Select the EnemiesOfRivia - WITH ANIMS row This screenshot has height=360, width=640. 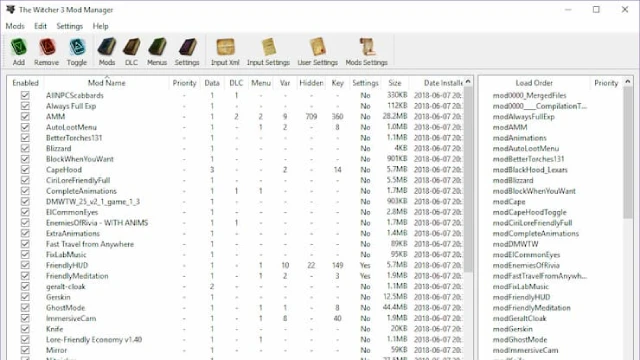coord(235,222)
